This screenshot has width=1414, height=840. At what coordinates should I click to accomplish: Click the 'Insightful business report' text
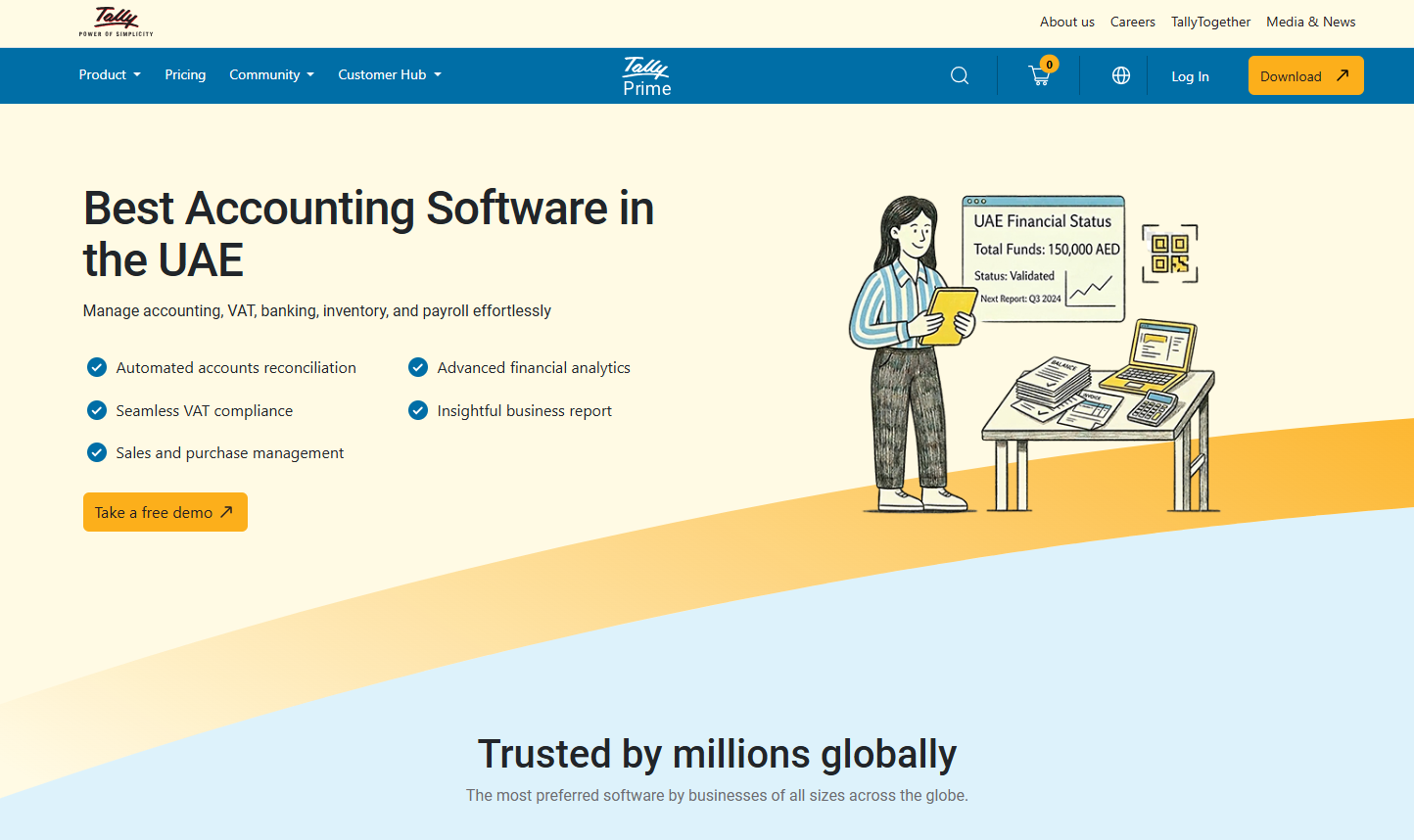tap(525, 410)
